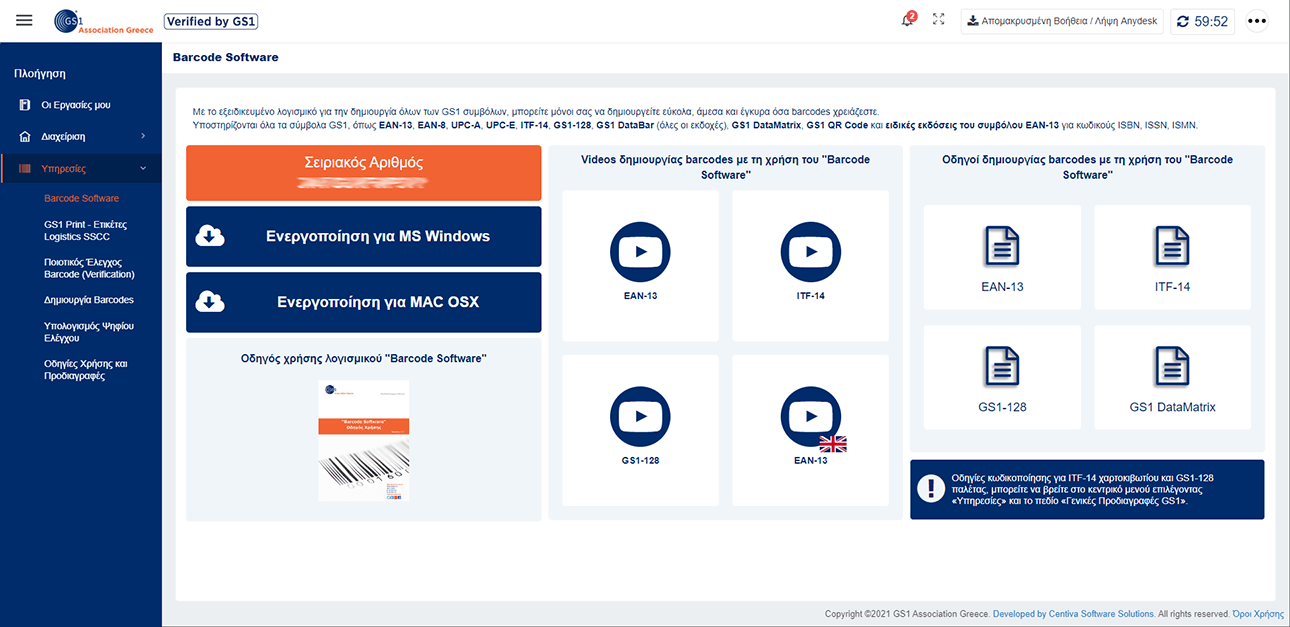Play the EAN-13 video
The image size is (1290, 627).
point(640,252)
